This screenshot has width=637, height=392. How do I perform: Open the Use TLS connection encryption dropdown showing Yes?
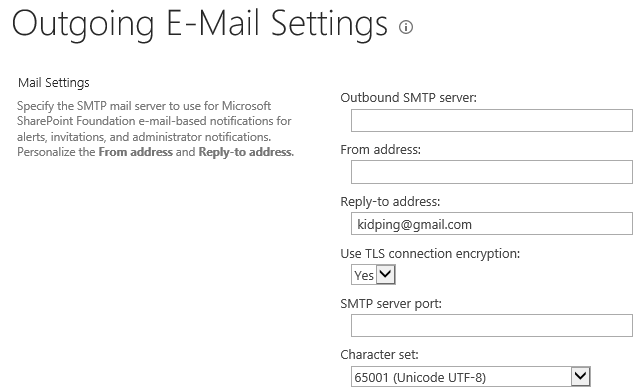point(373,275)
